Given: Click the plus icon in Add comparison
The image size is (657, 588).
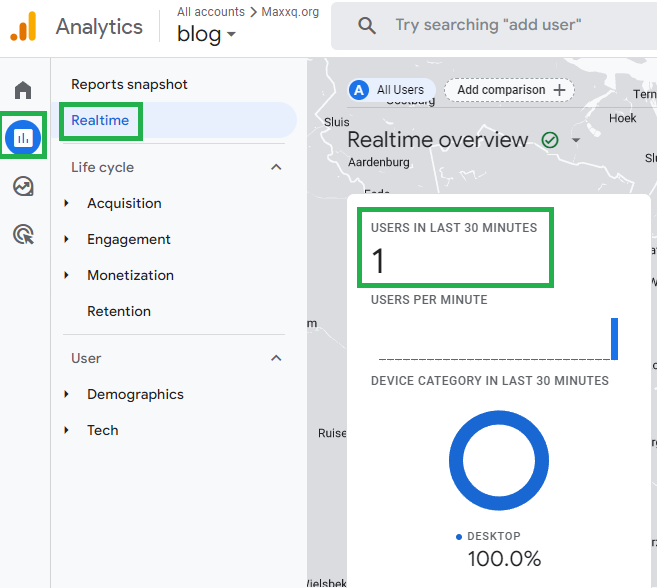Looking at the screenshot, I should point(559,90).
